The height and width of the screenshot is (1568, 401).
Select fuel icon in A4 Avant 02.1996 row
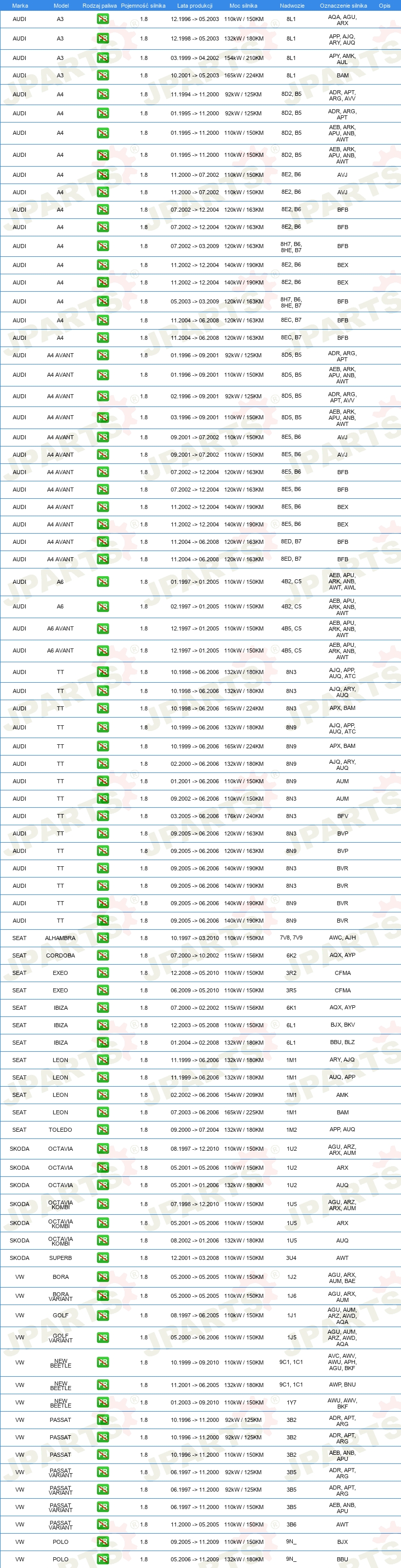pos(103,396)
